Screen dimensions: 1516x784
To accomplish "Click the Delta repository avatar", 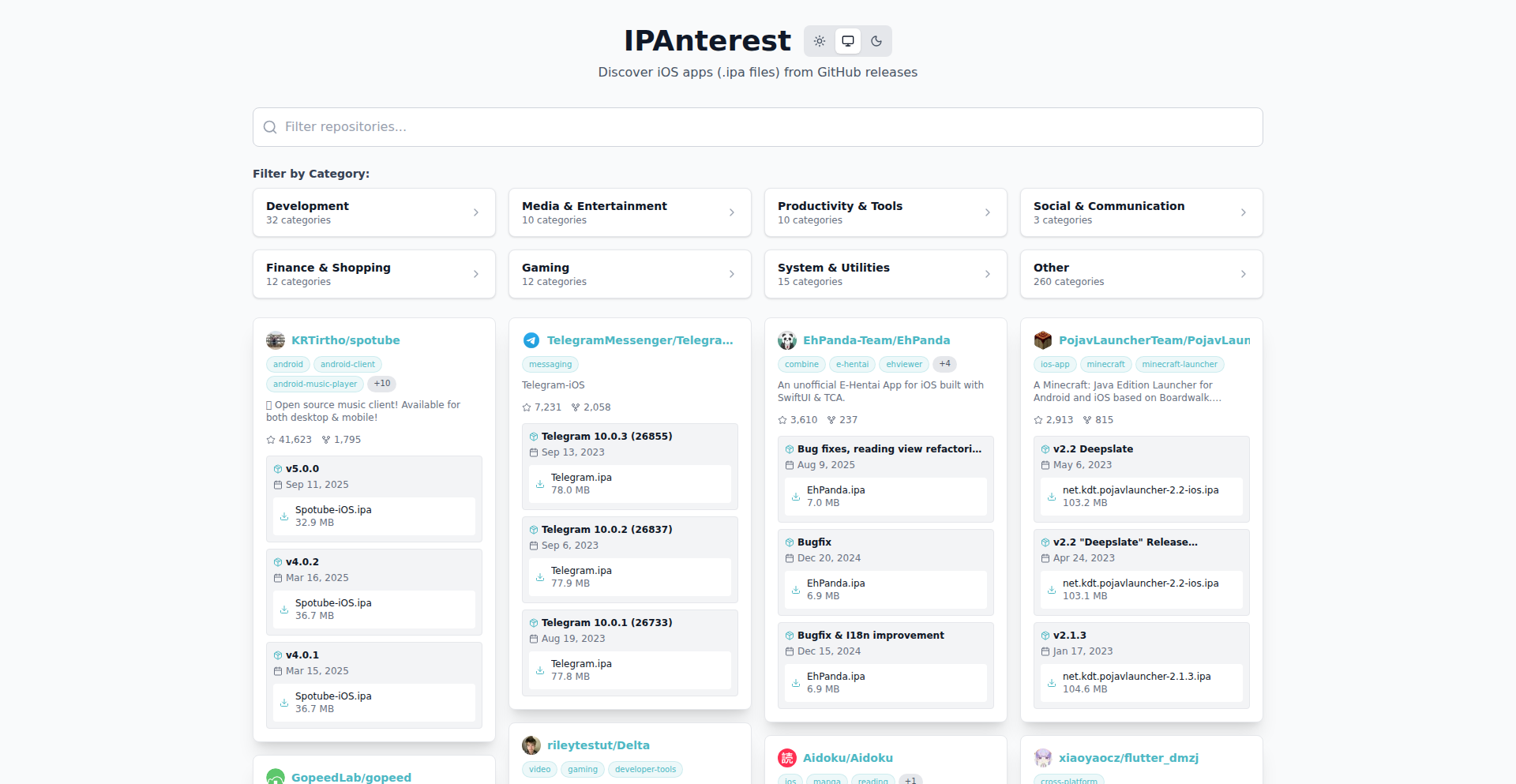I will pos(531,745).
